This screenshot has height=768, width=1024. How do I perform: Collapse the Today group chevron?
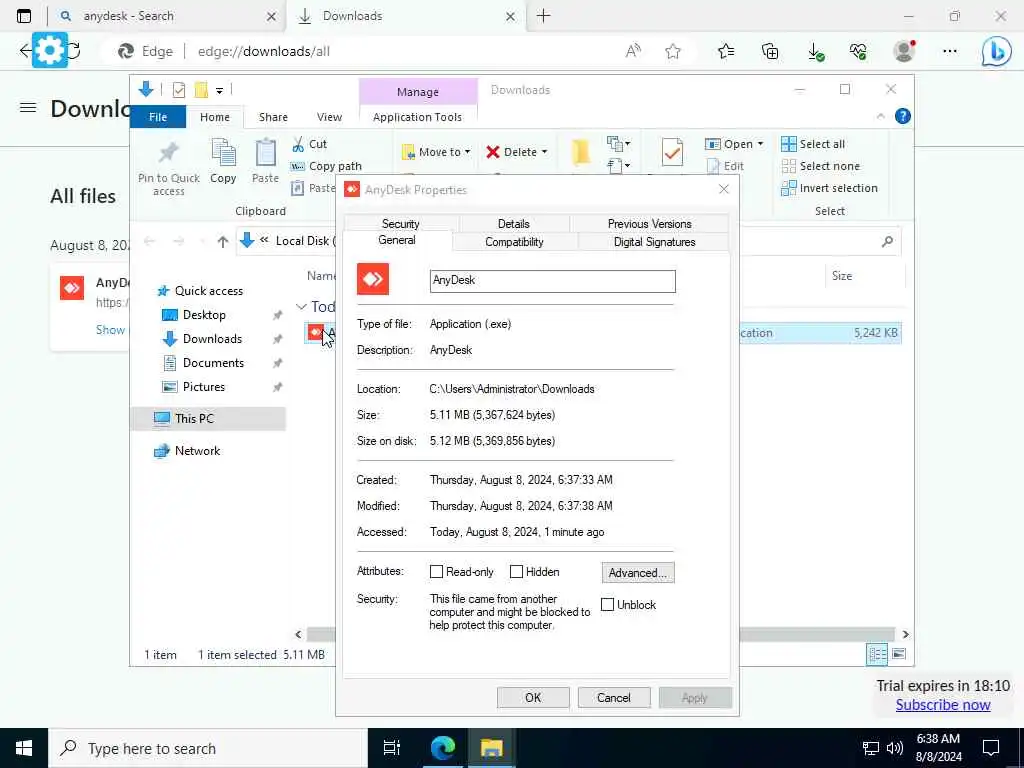click(301, 306)
